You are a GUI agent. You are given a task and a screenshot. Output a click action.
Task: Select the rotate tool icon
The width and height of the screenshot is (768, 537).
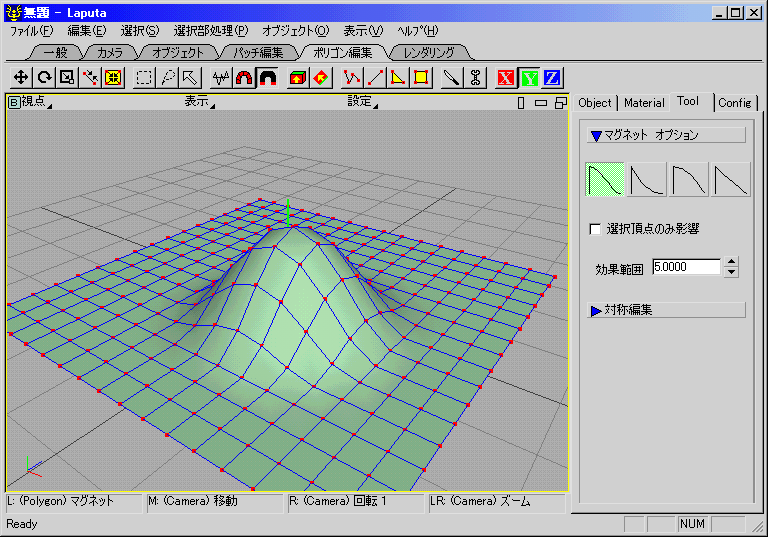(44, 77)
